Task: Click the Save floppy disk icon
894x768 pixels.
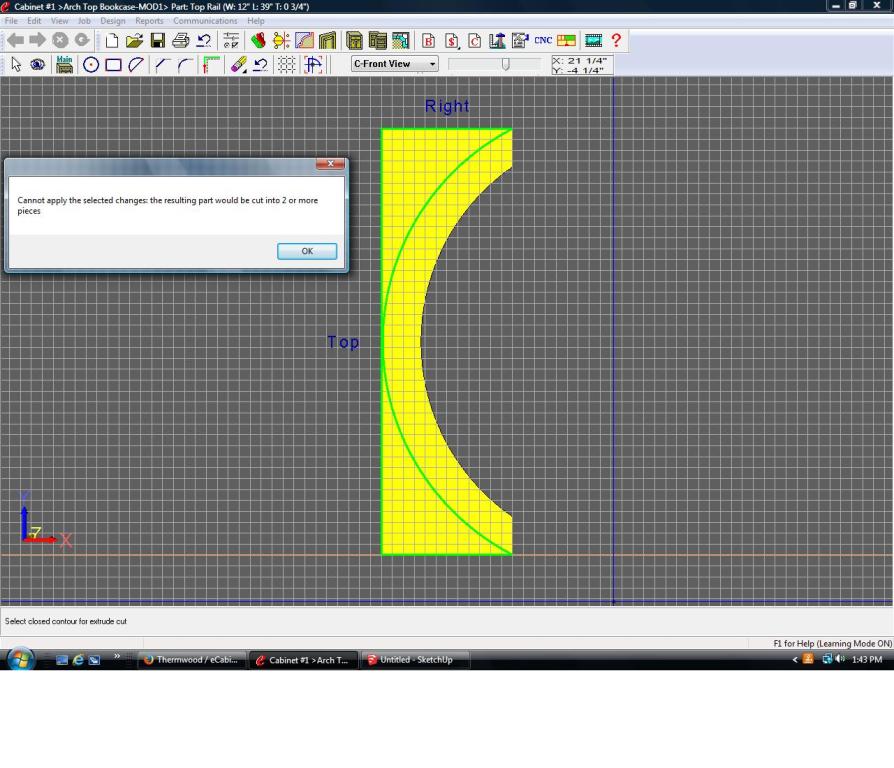Action: pos(157,41)
